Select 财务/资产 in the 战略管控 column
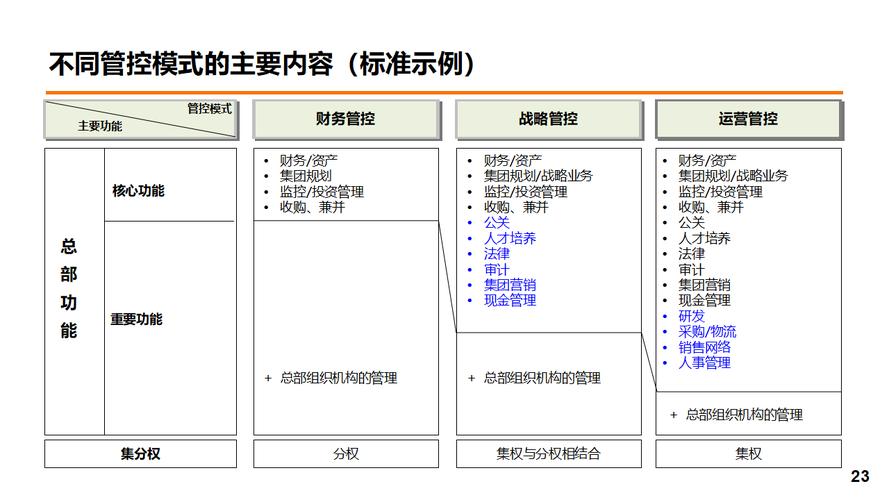This screenshot has width=889, height=500. [513, 160]
